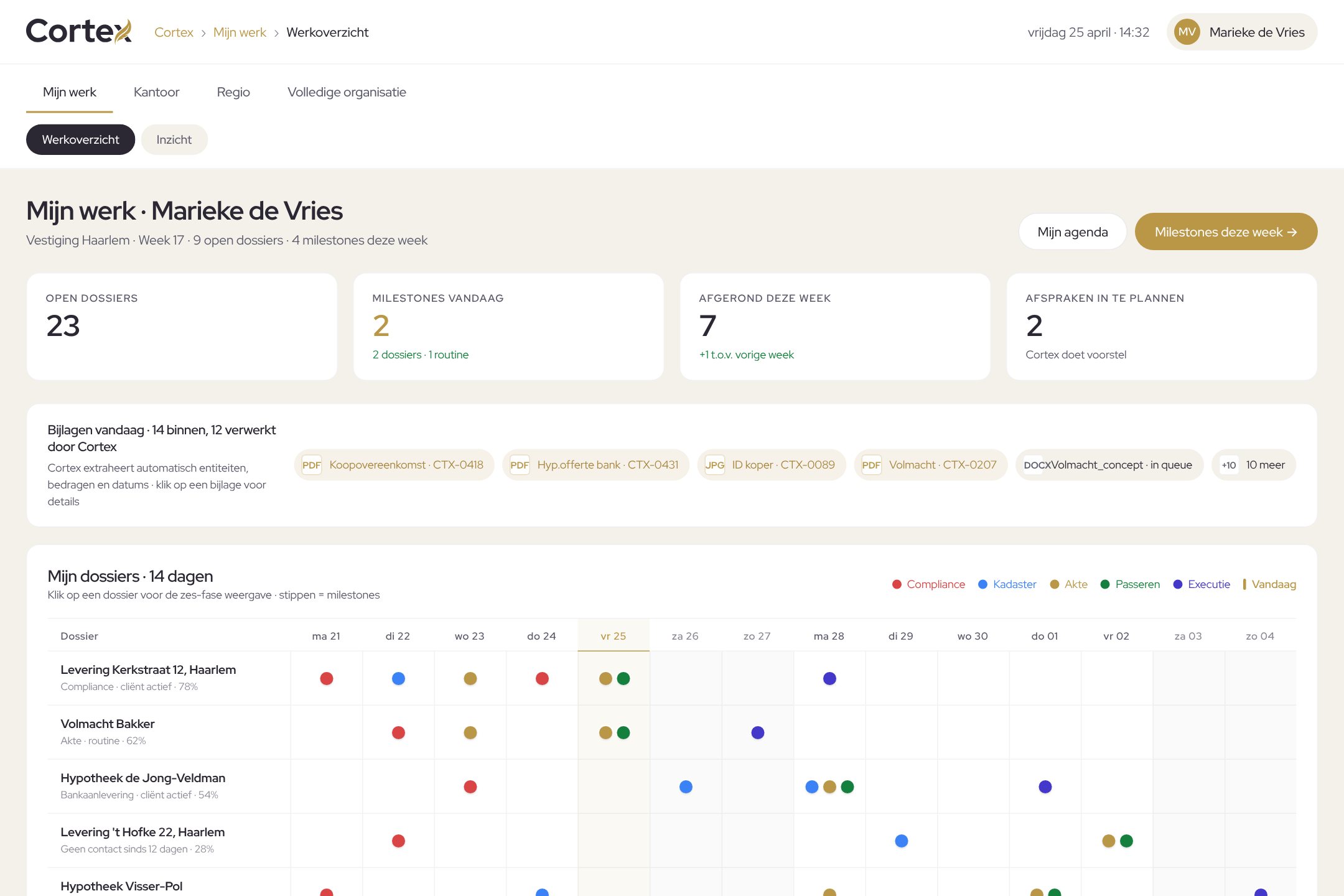This screenshot has width=1344, height=896.
Task: Open PDF icon for Volmacht CTX-0207
Action: pos(871,465)
